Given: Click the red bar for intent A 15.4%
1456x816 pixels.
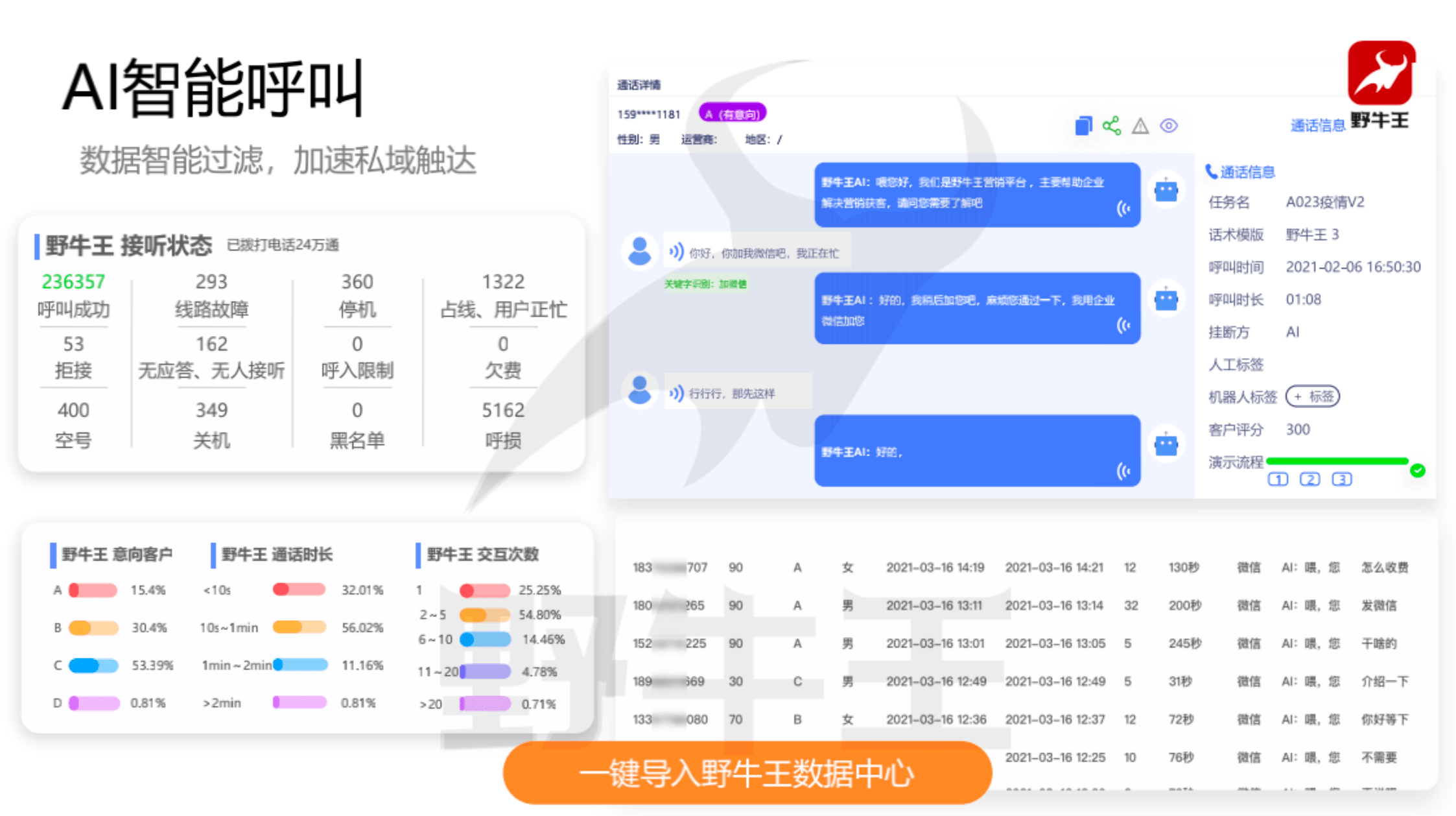Looking at the screenshot, I should (x=93, y=590).
